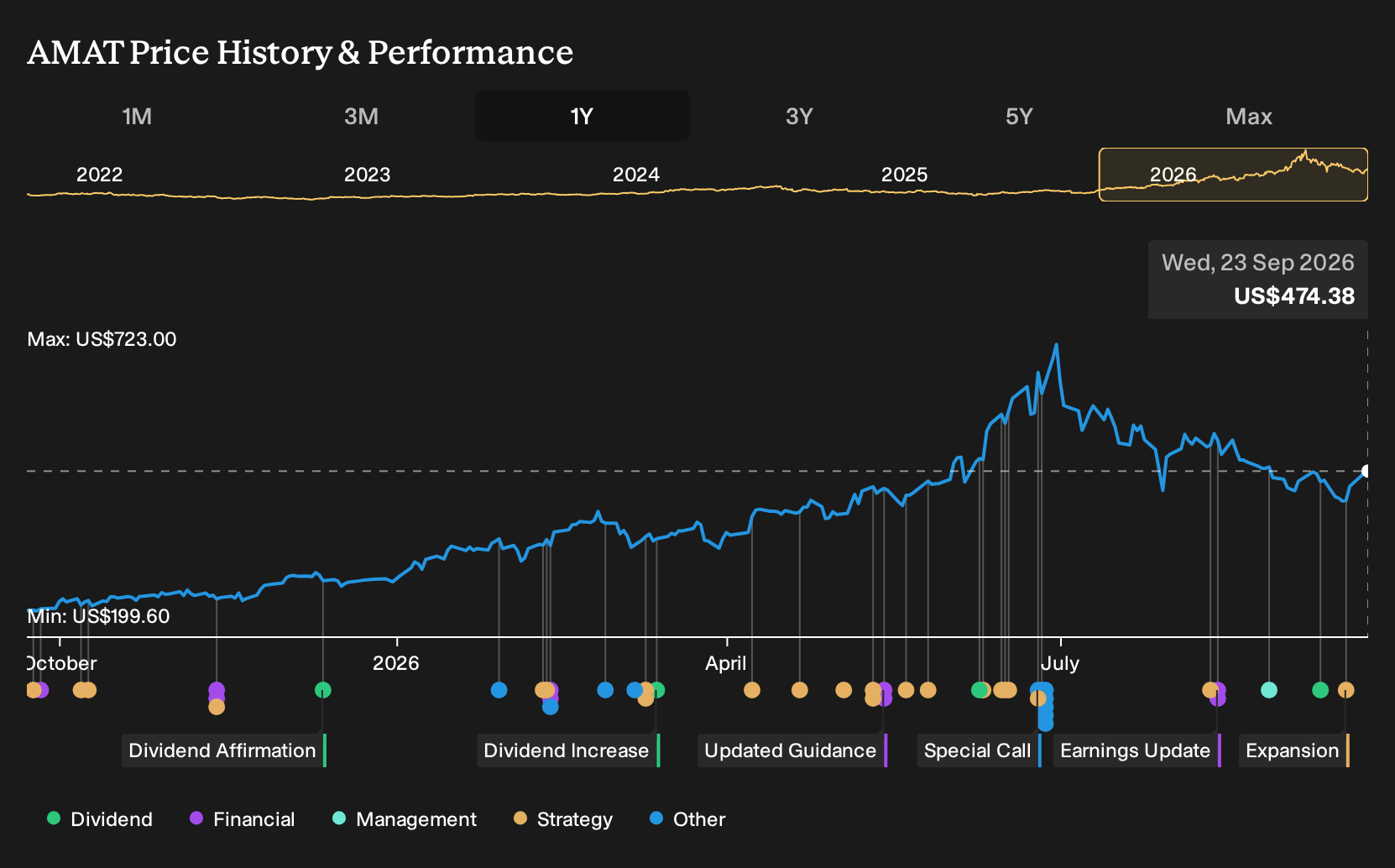This screenshot has height=868, width=1395.
Task: Open the Expansion event label
Action: tap(1293, 750)
